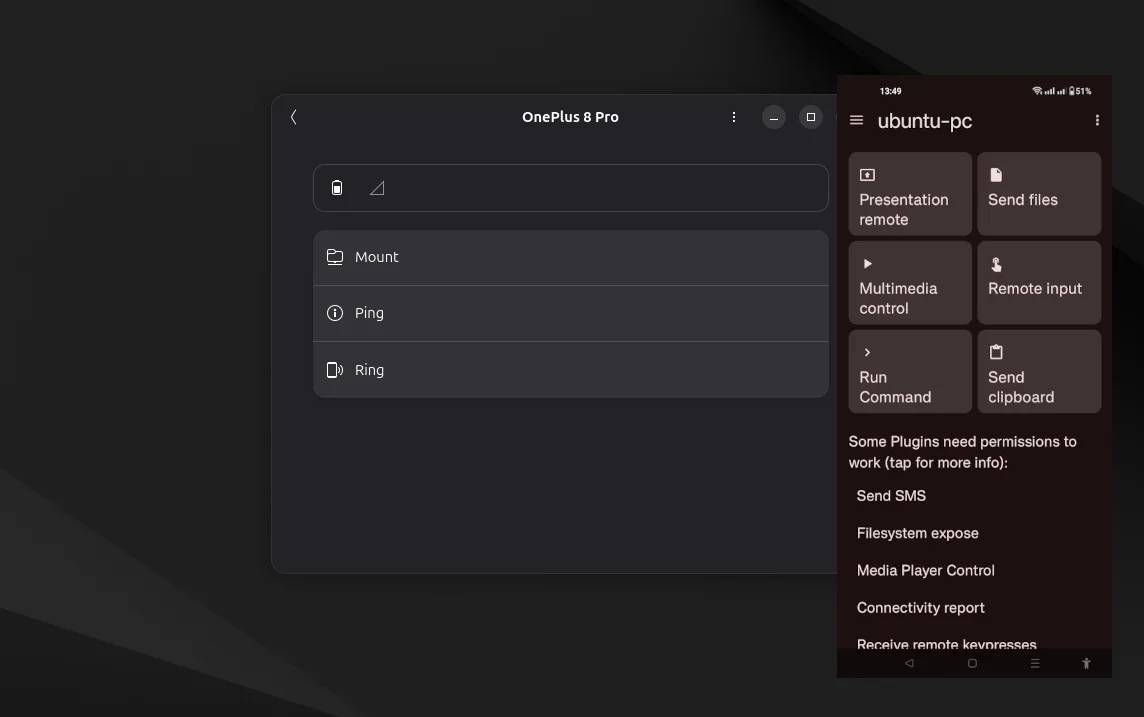This screenshot has width=1144, height=717.
Task: Click the Mount folder icon
Action: 334,256
